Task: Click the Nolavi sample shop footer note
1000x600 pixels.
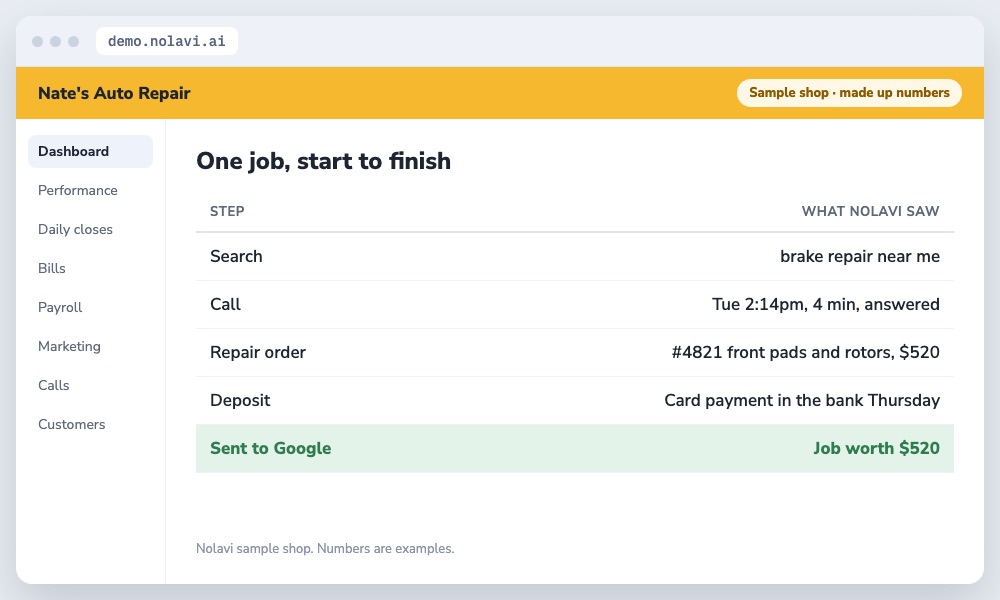Action: (x=325, y=548)
